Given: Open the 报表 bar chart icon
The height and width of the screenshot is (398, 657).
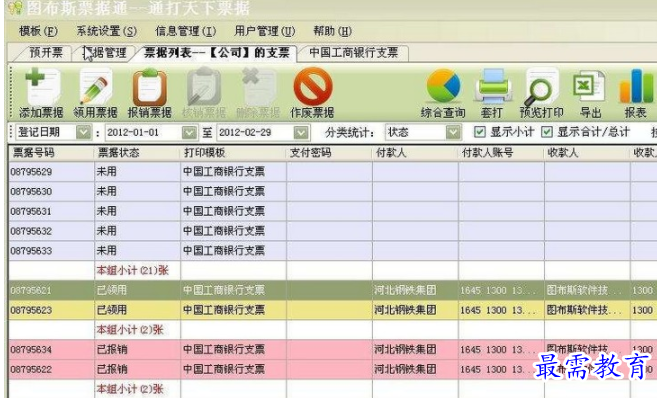Looking at the screenshot, I should point(636,86).
